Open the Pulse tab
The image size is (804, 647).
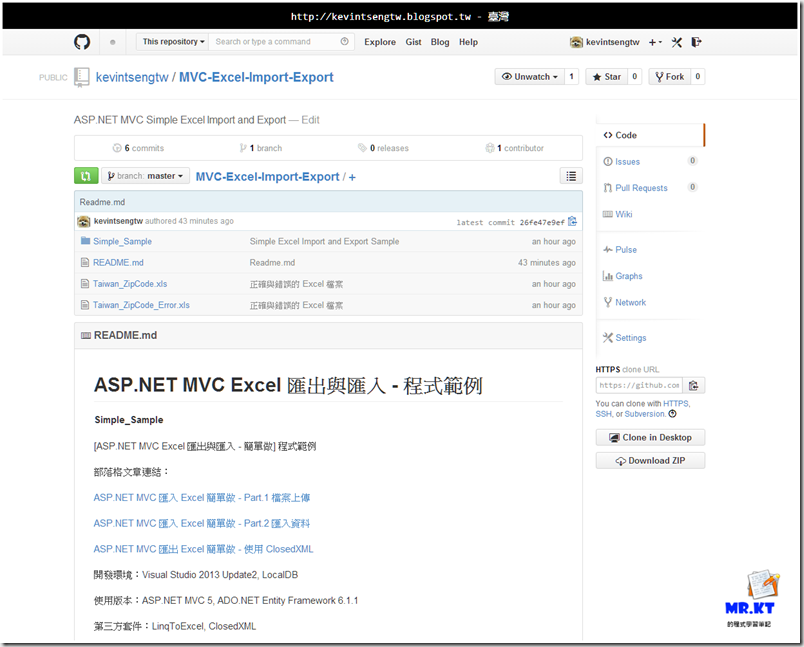(620, 250)
